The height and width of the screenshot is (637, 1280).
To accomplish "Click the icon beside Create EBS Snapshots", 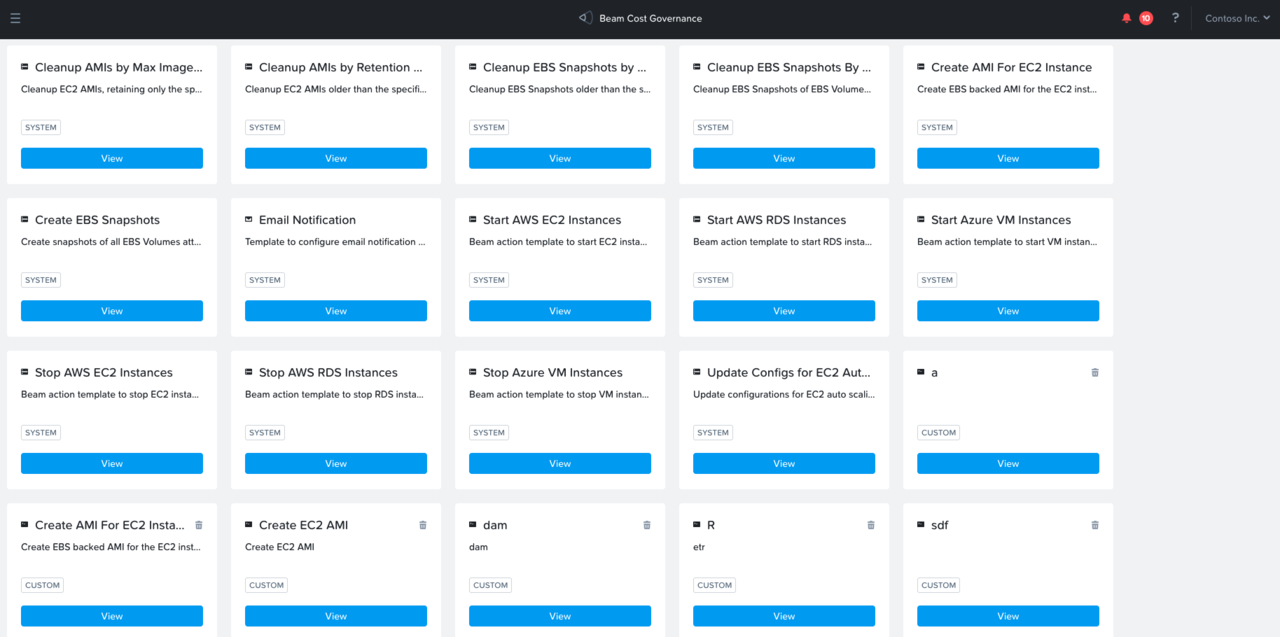I will (x=25, y=219).
